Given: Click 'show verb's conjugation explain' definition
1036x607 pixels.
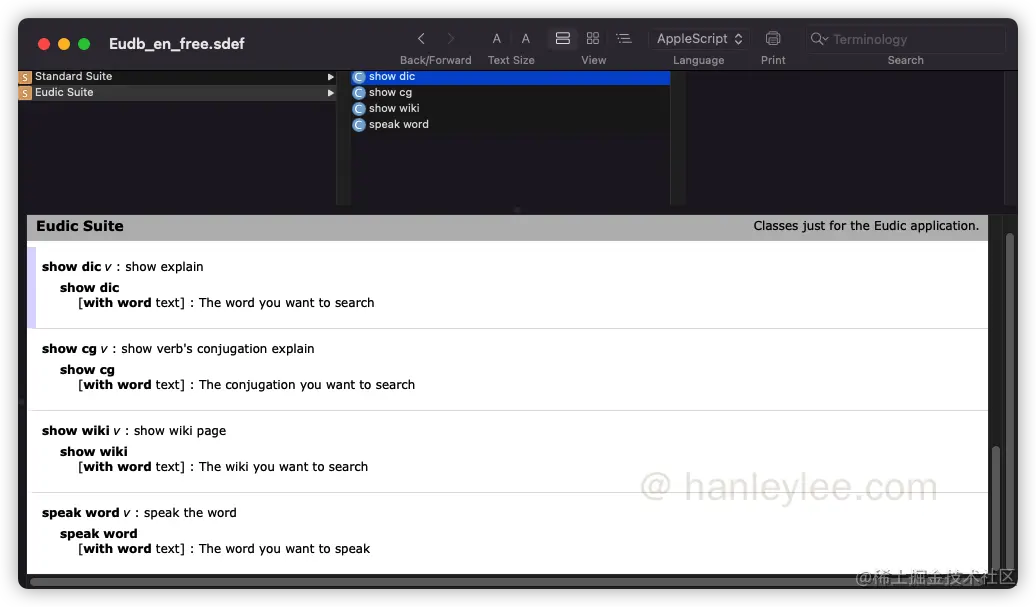Looking at the screenshot, I should (x=217, y=349).
